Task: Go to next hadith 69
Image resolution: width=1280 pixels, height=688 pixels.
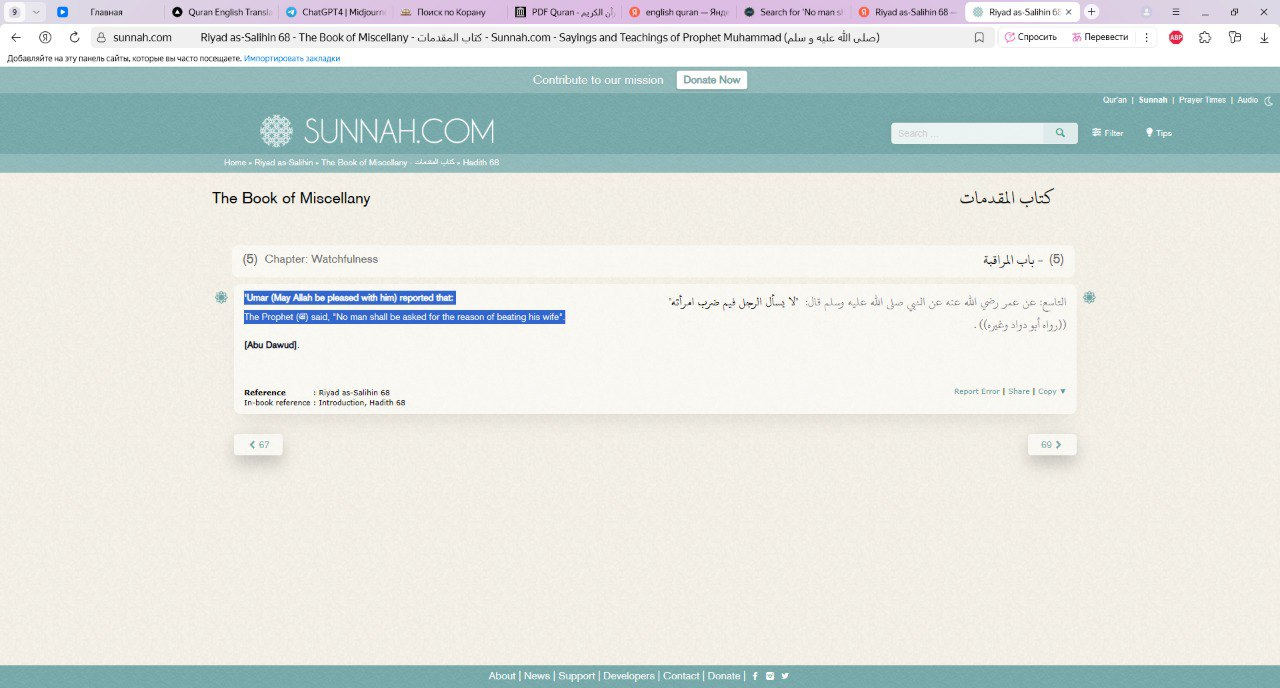Action: (x=1052, y=445)
